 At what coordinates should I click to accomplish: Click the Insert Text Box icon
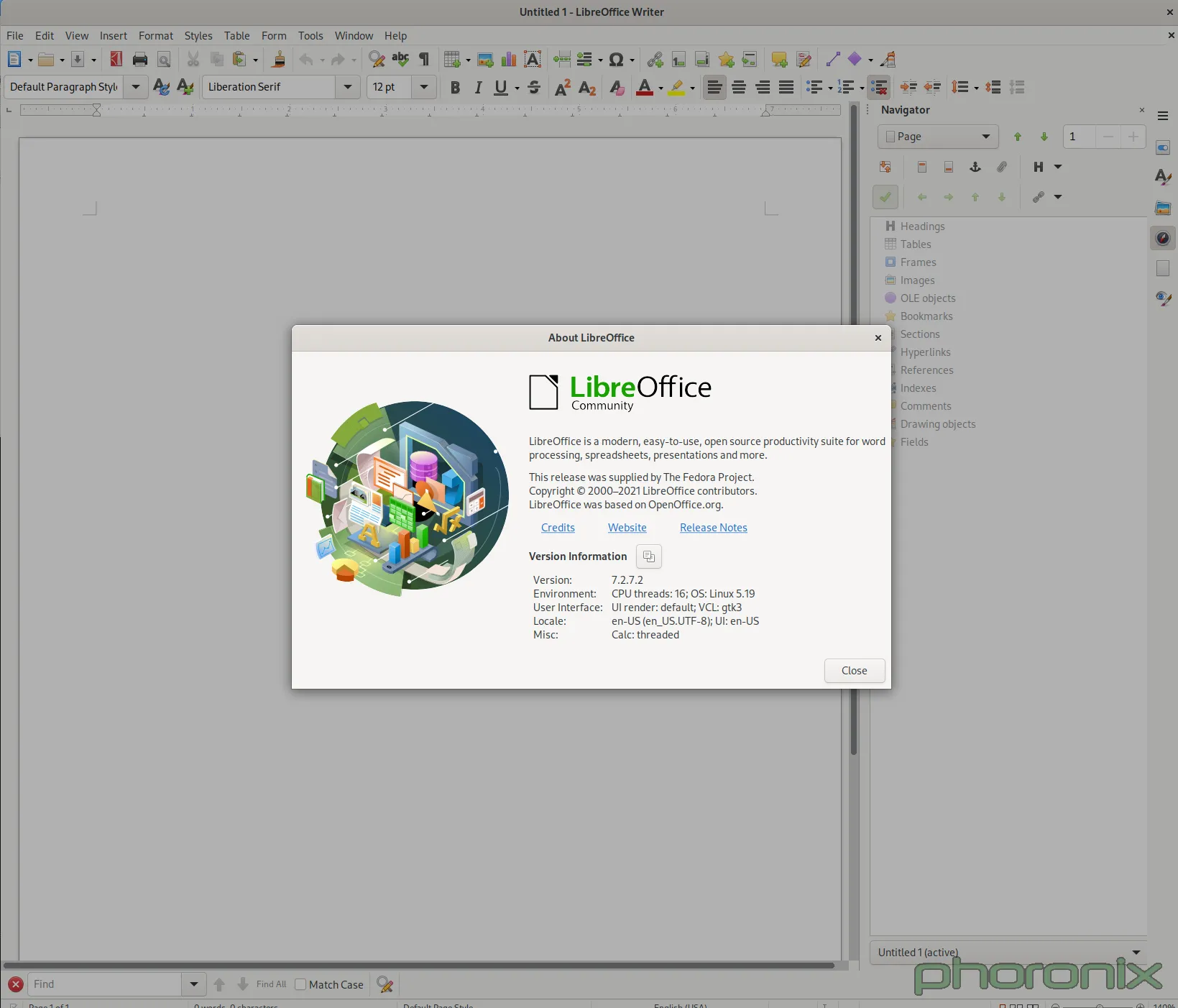click(x=533, y=60)
